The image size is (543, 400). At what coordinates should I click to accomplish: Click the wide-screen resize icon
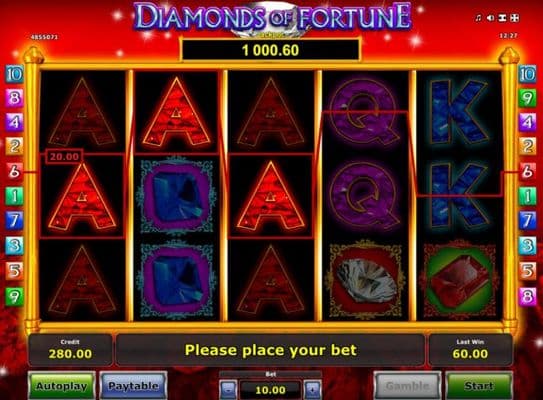click(502, 18)
